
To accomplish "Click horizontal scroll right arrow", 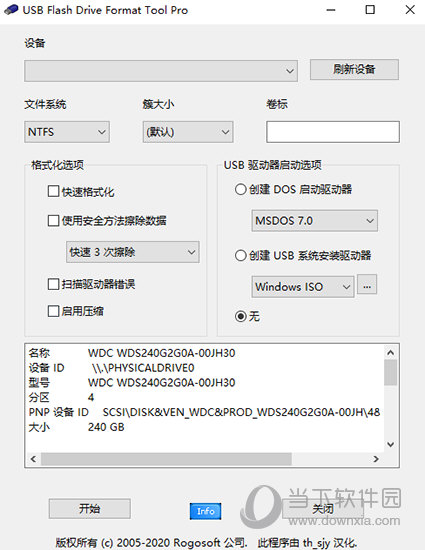I will [x=376, y=459].
